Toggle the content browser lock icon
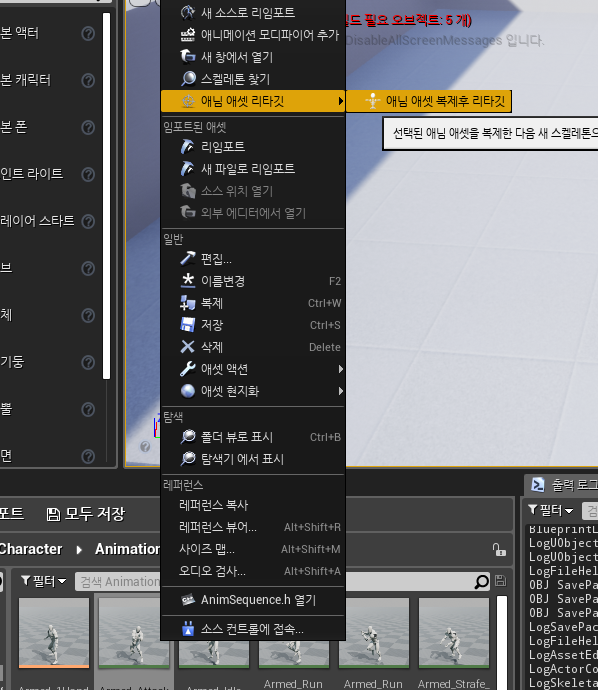This screenshot has width=598, height=690. click(499, 549)
